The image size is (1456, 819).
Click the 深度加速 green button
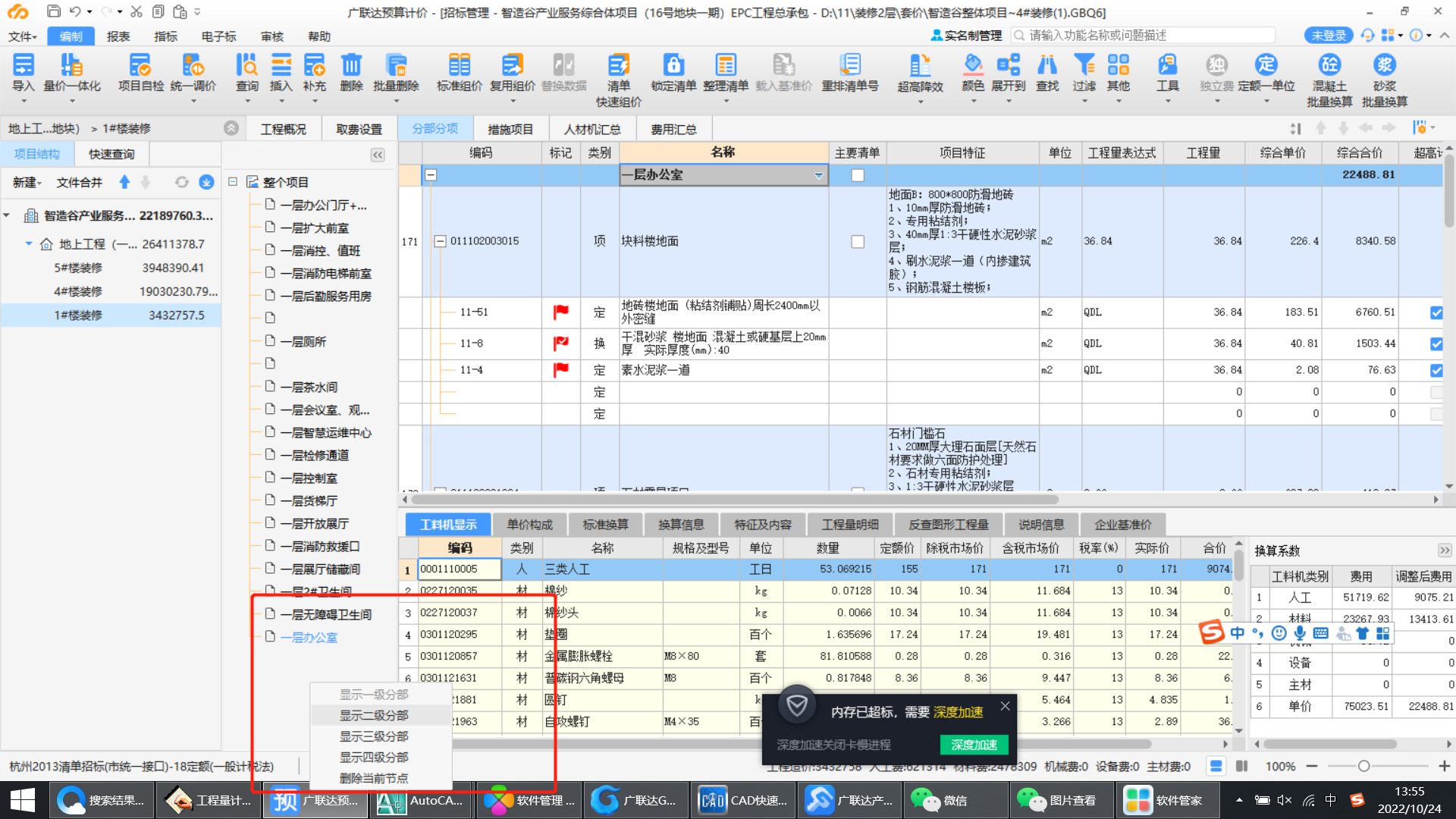coord(974,745)
